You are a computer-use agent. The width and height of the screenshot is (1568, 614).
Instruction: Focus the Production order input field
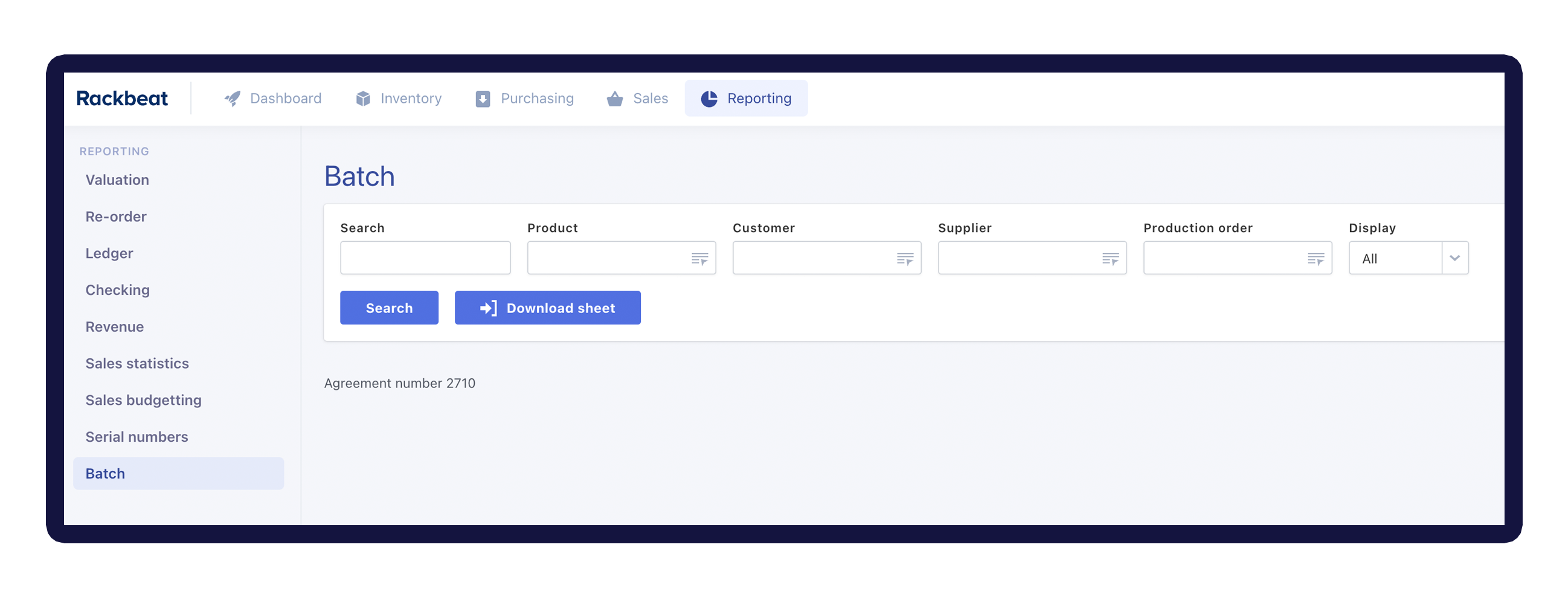point(1237,257)
